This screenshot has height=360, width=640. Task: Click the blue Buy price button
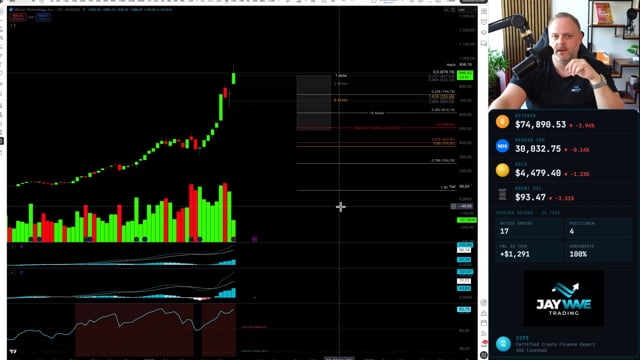coord(42,17)
